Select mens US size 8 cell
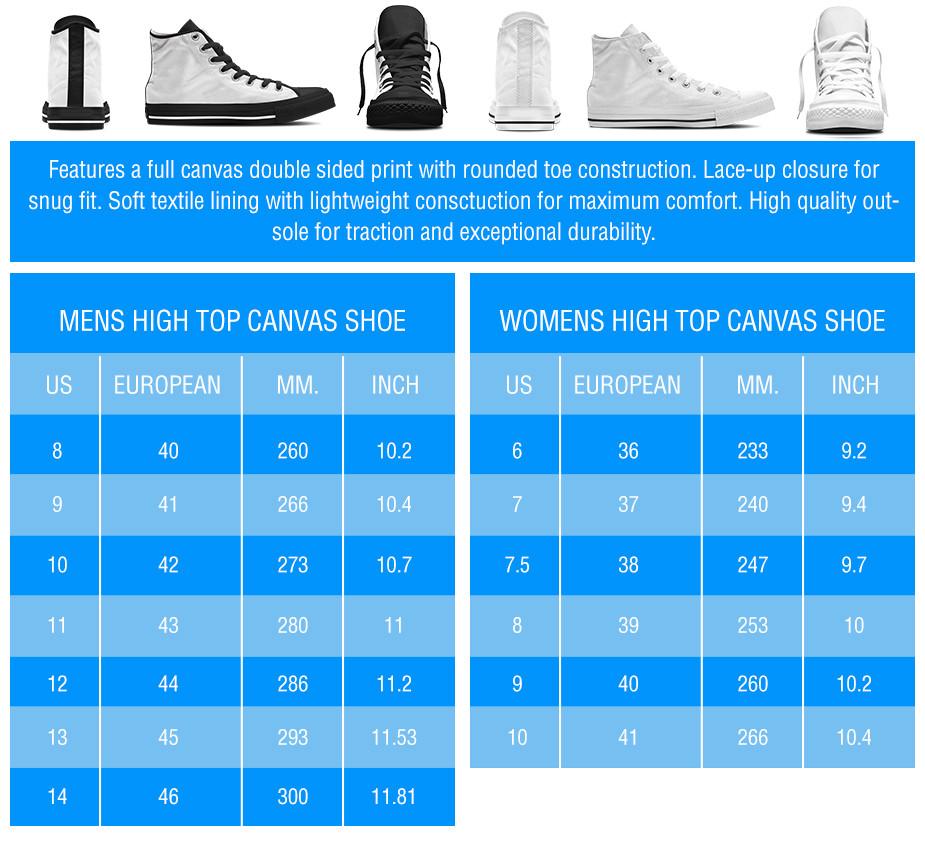The height and width of the screenshot is (844, 925). (57, 451)
